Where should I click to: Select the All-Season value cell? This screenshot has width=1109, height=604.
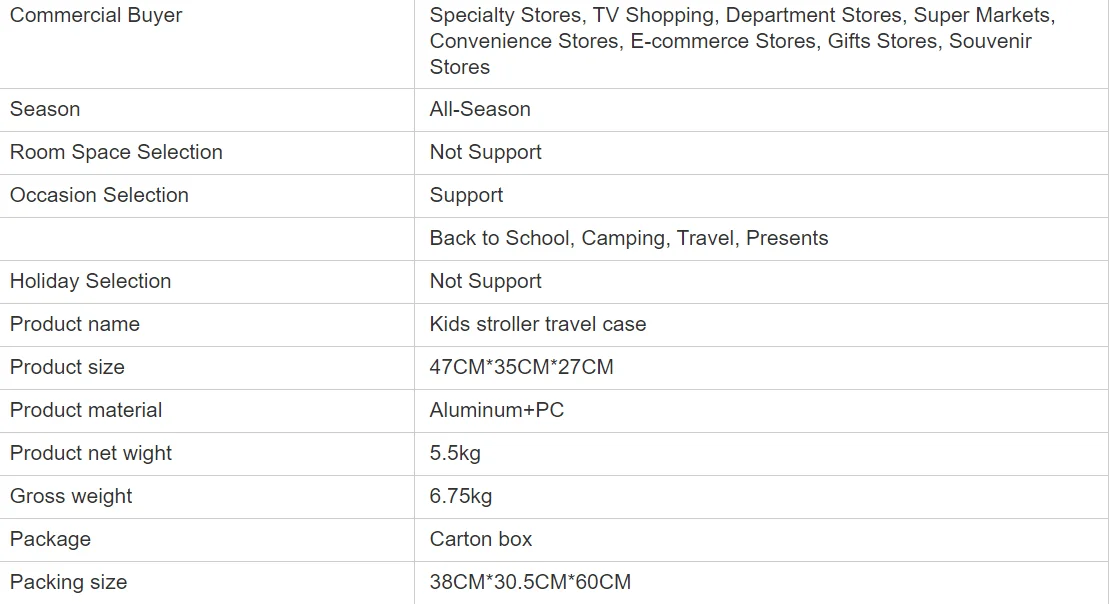(480, 109)
